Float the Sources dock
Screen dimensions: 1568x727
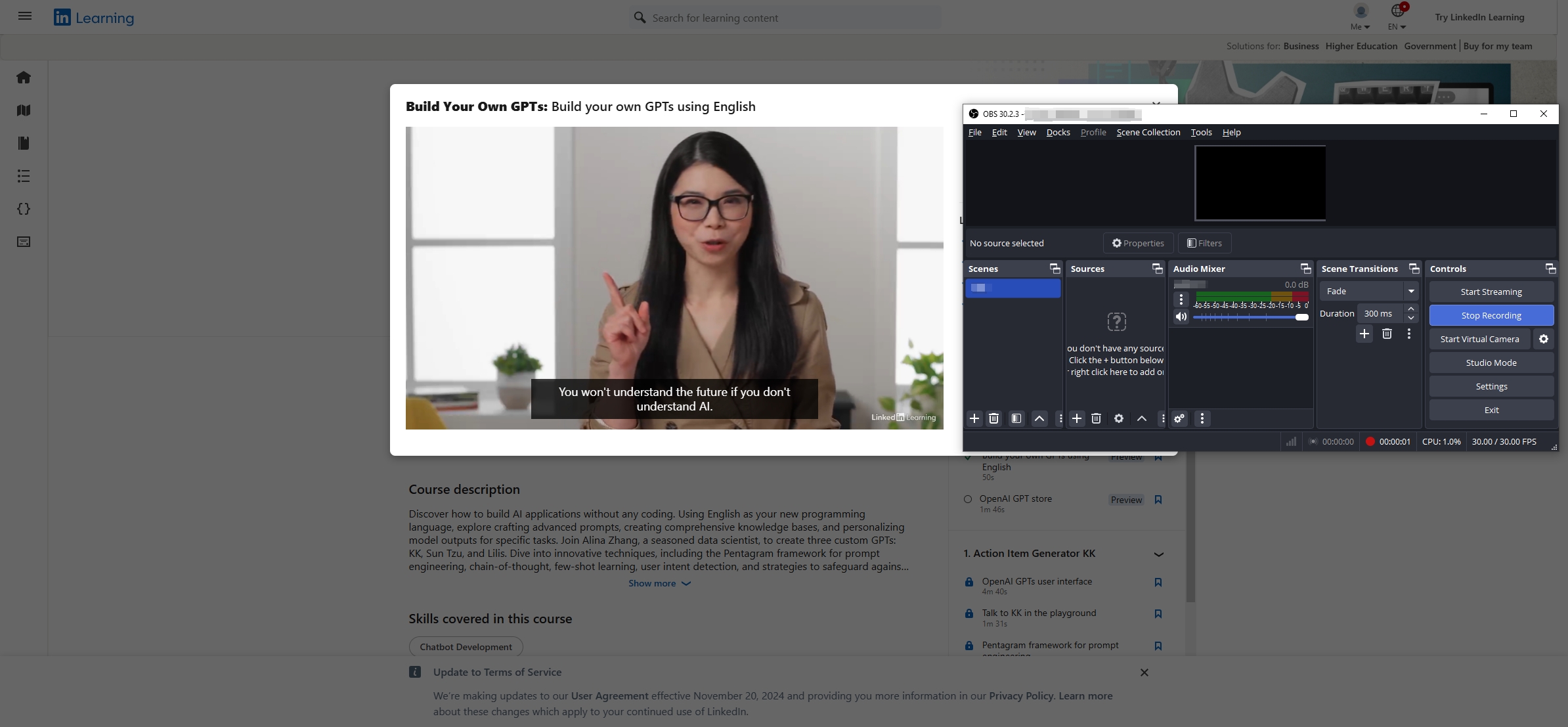point(1158,269)
